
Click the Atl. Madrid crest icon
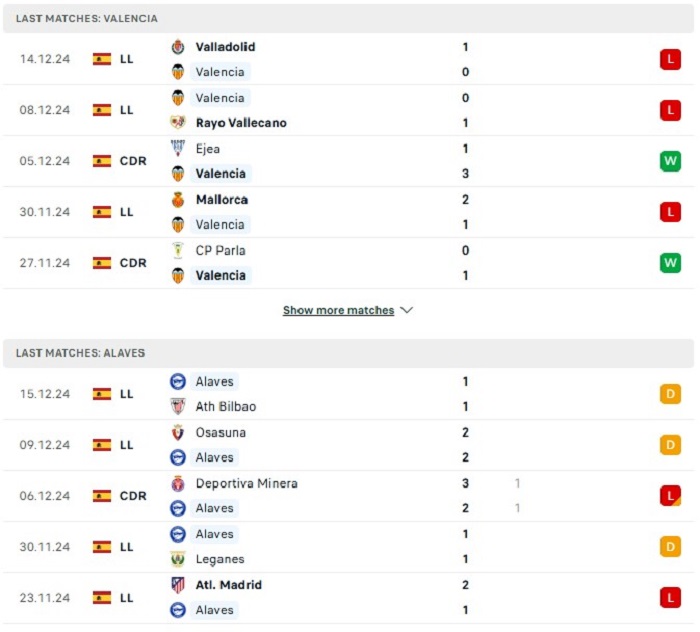click(x=178, y=585)
